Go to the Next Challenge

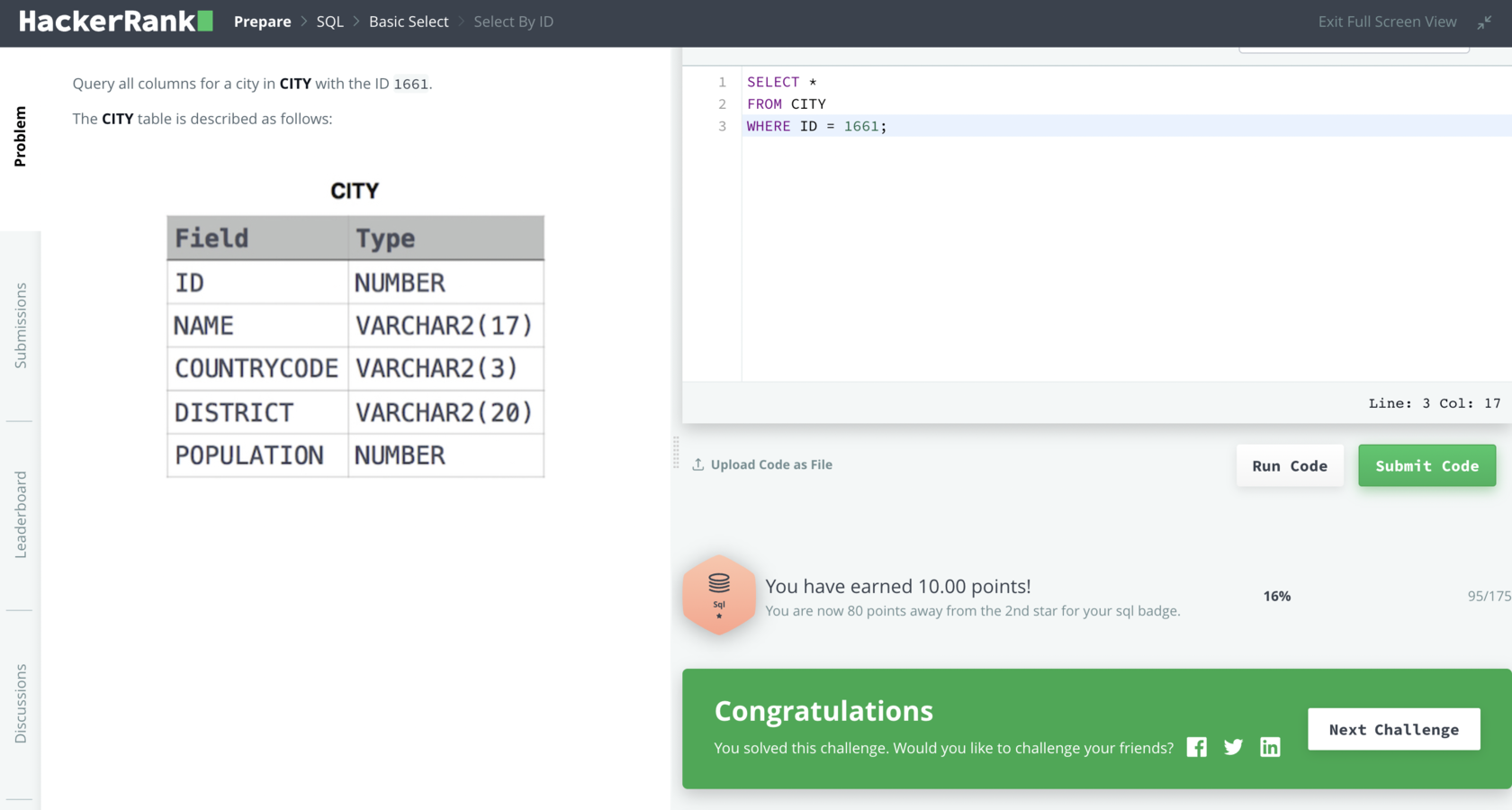click(x=1393, y=729)
